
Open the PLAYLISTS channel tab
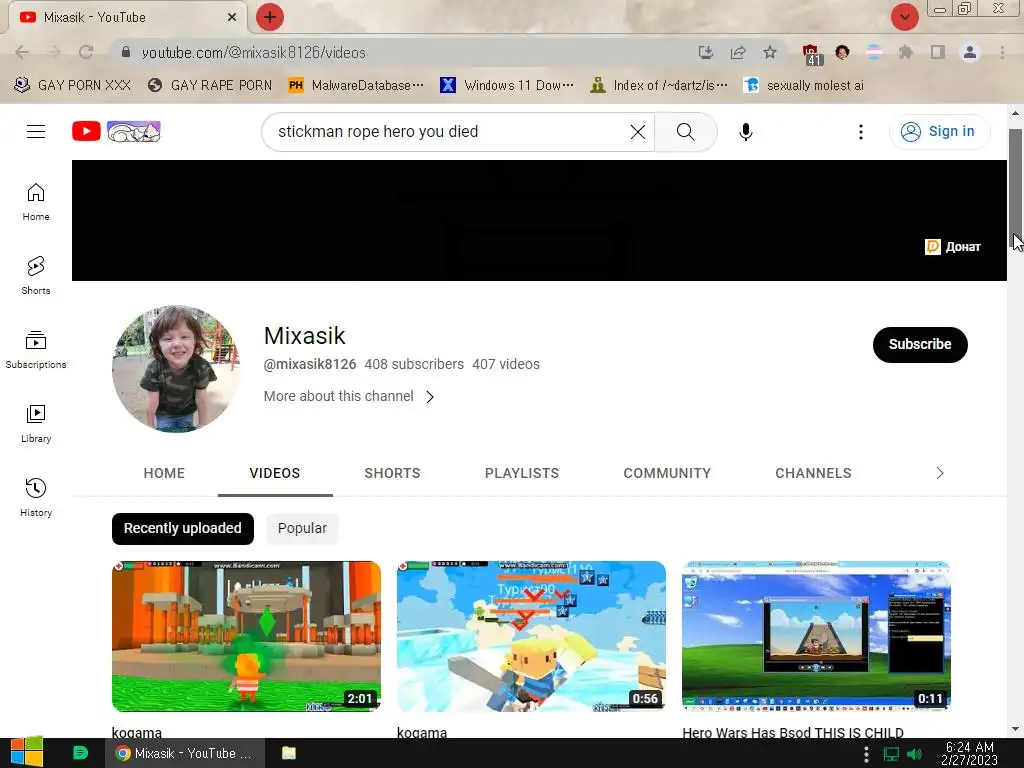click(522, 473)
